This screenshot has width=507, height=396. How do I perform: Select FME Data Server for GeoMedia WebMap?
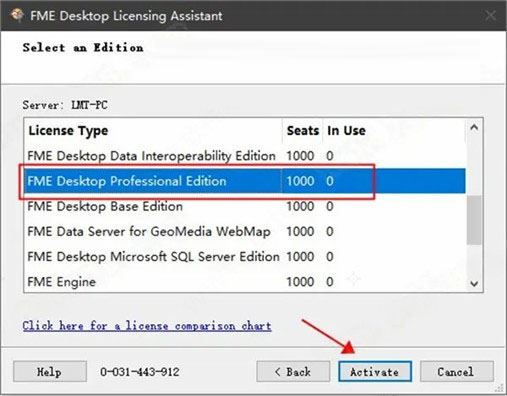point(244,231)
